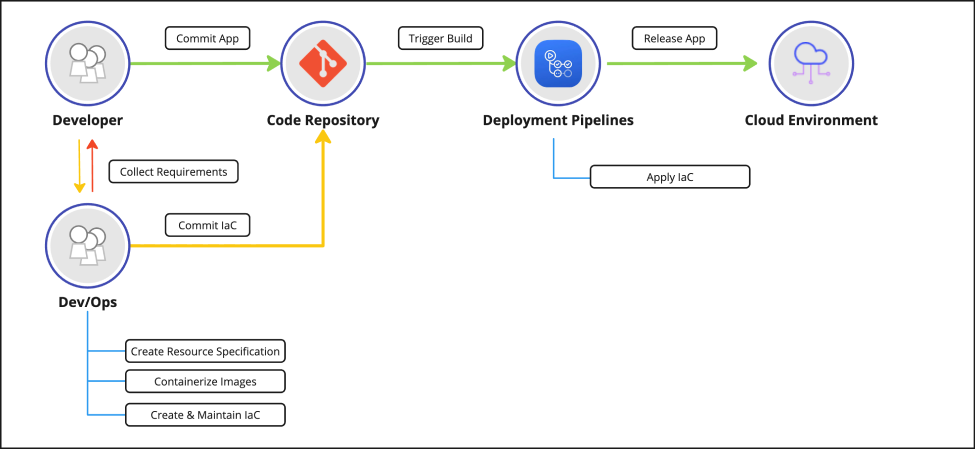975x449 pixels.
Task: Open the Deployment Pipelines icon
Action: (x=557, y=63)
